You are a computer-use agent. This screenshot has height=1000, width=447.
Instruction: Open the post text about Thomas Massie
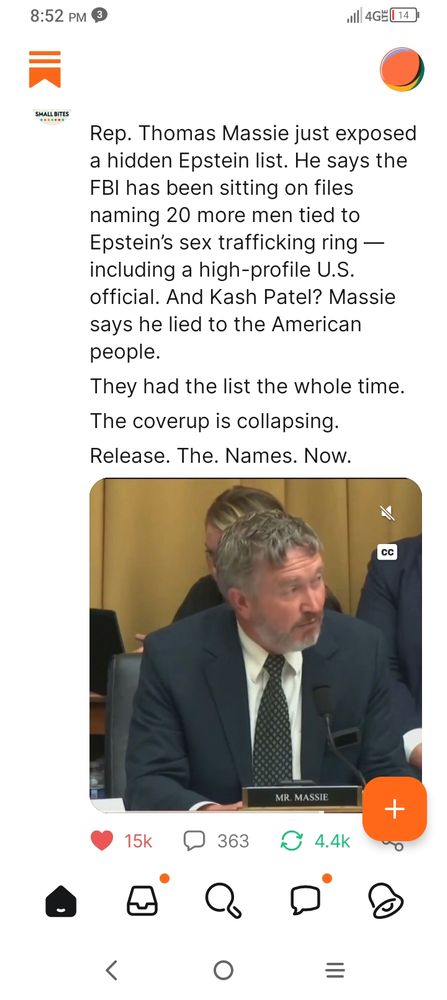(x=253, y=242)
